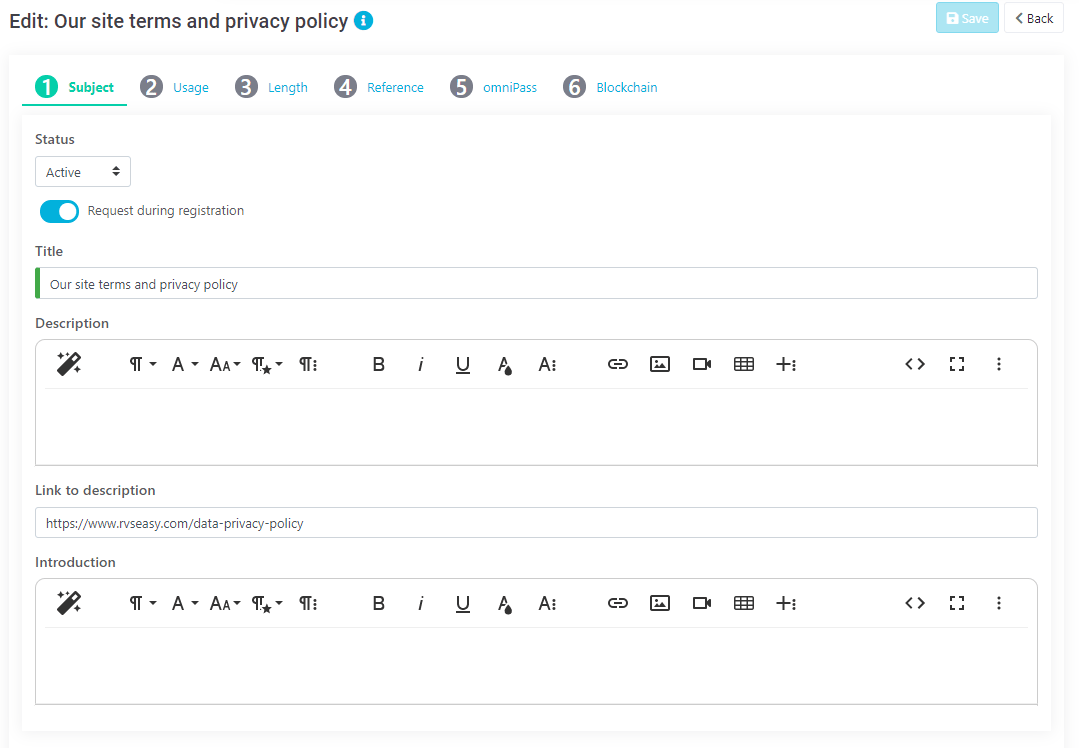Insert a link in the Description editor
The height and width of the screenshot is (748, 1079).
coord(617,364)
